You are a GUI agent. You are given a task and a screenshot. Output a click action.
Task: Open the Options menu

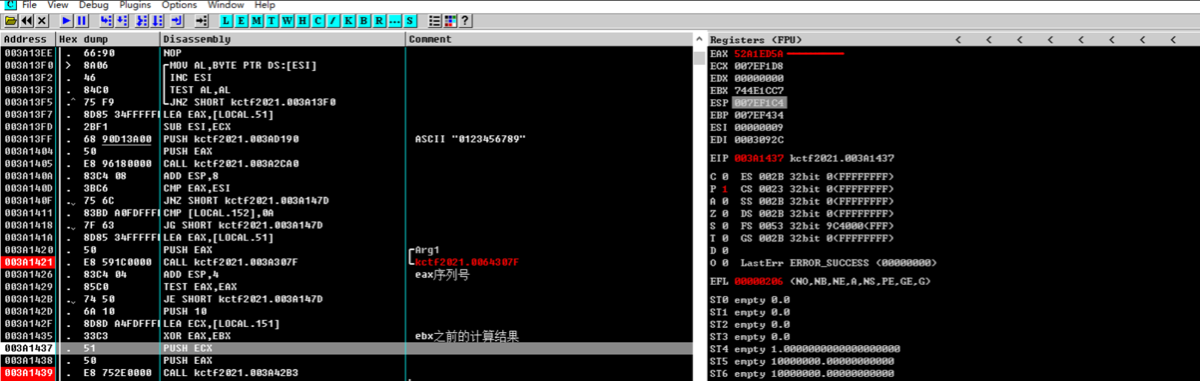click(179, 5)
